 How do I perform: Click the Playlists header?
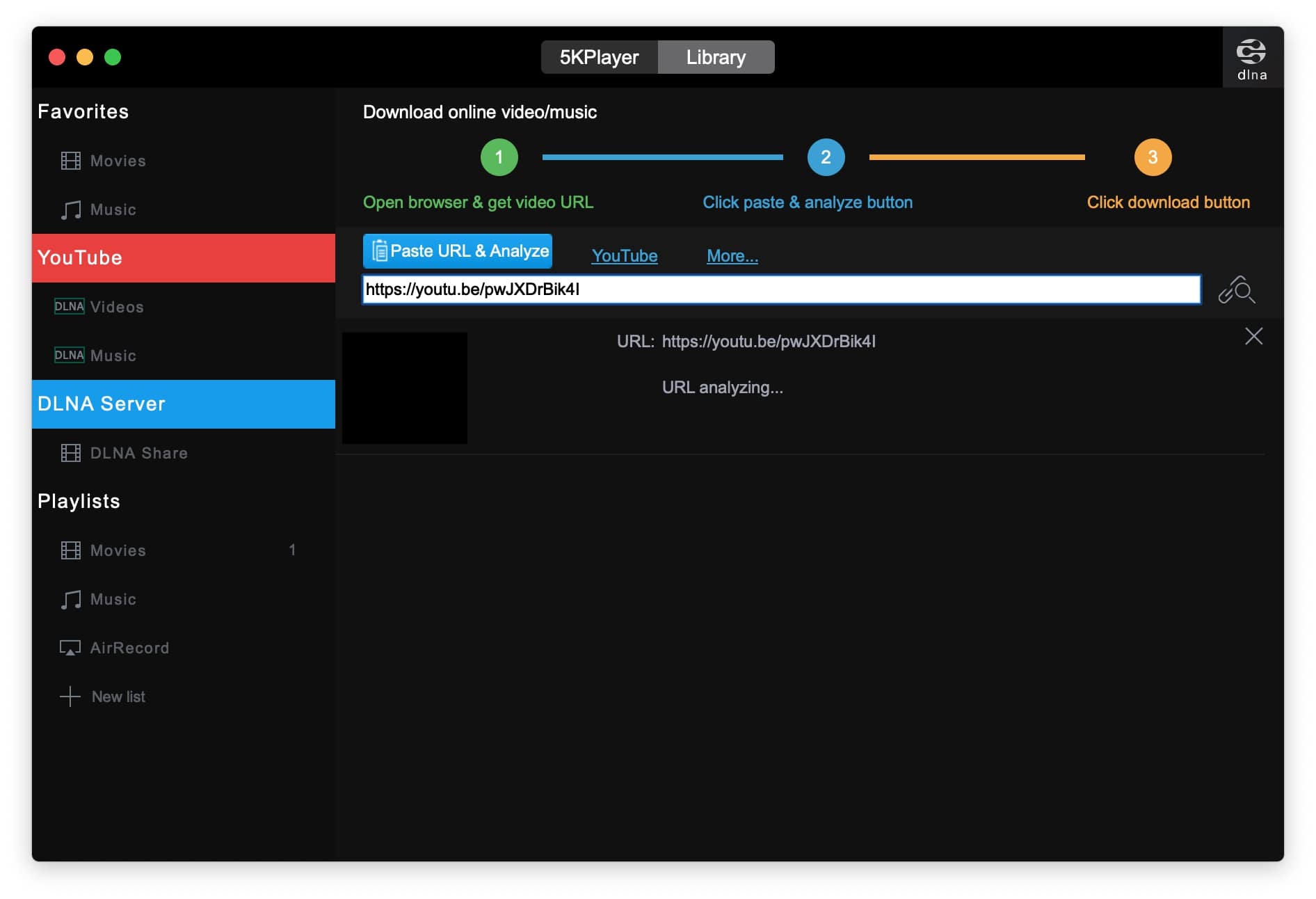pyautogui.click(x=79, y=502)
